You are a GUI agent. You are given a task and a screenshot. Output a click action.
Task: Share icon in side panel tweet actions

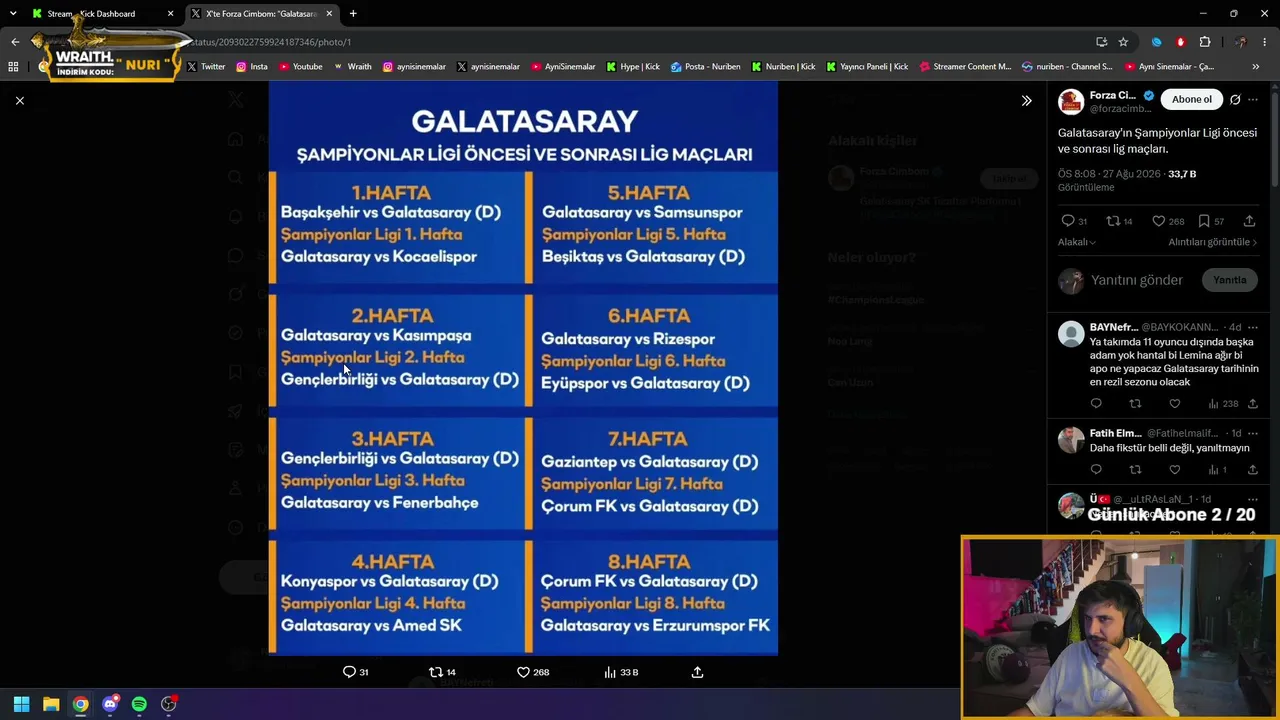[1249, 221]
